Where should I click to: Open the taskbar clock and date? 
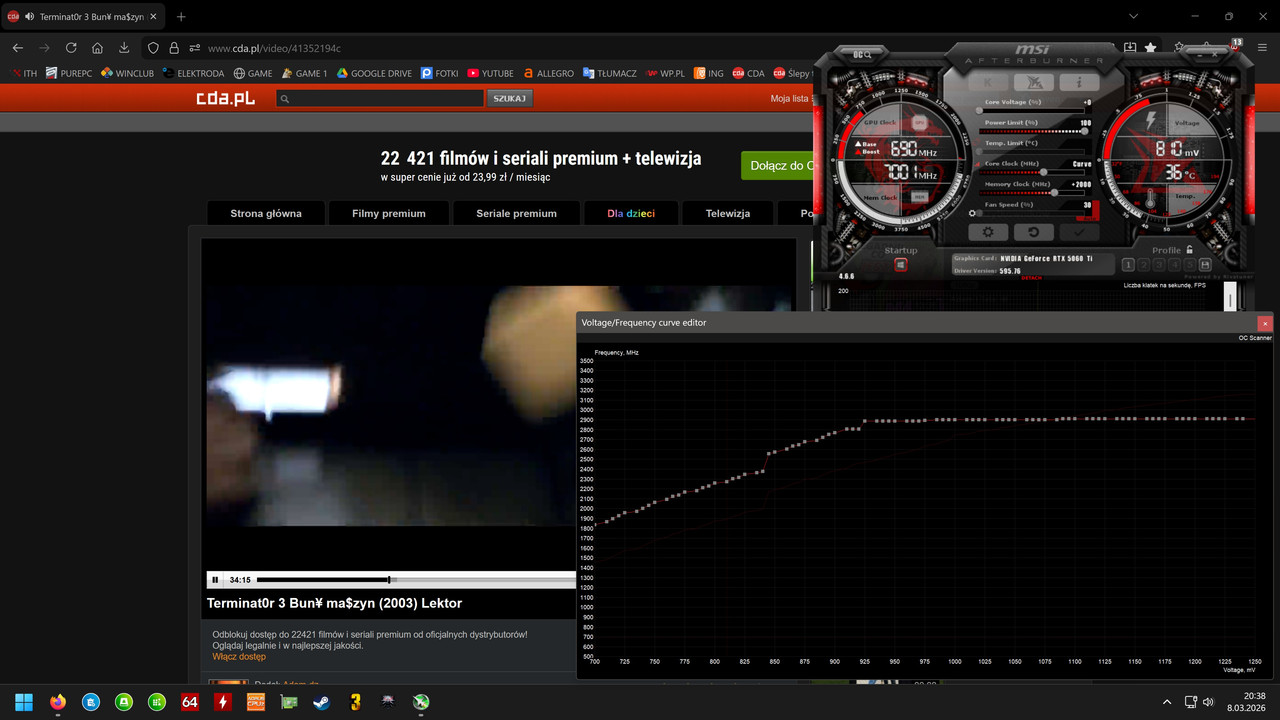coord(1246,702)
